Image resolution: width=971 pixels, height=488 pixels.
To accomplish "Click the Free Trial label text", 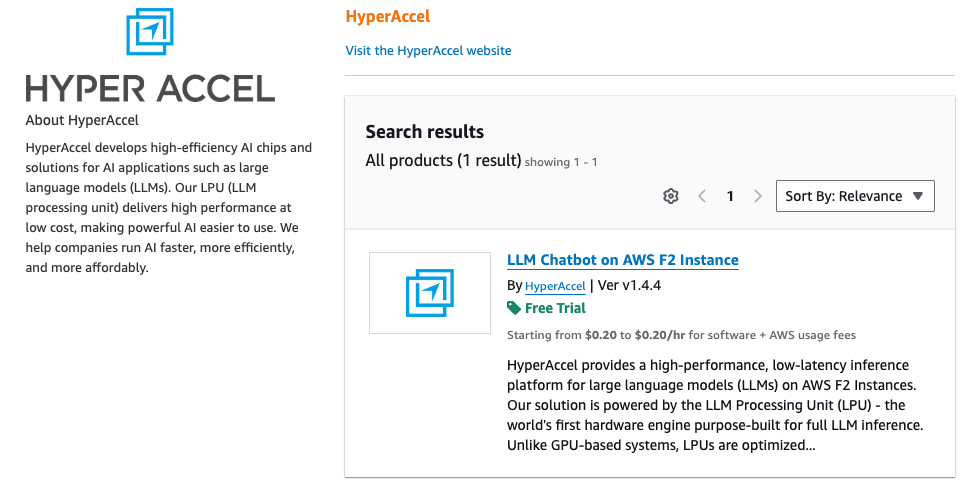I will (555, 308).
